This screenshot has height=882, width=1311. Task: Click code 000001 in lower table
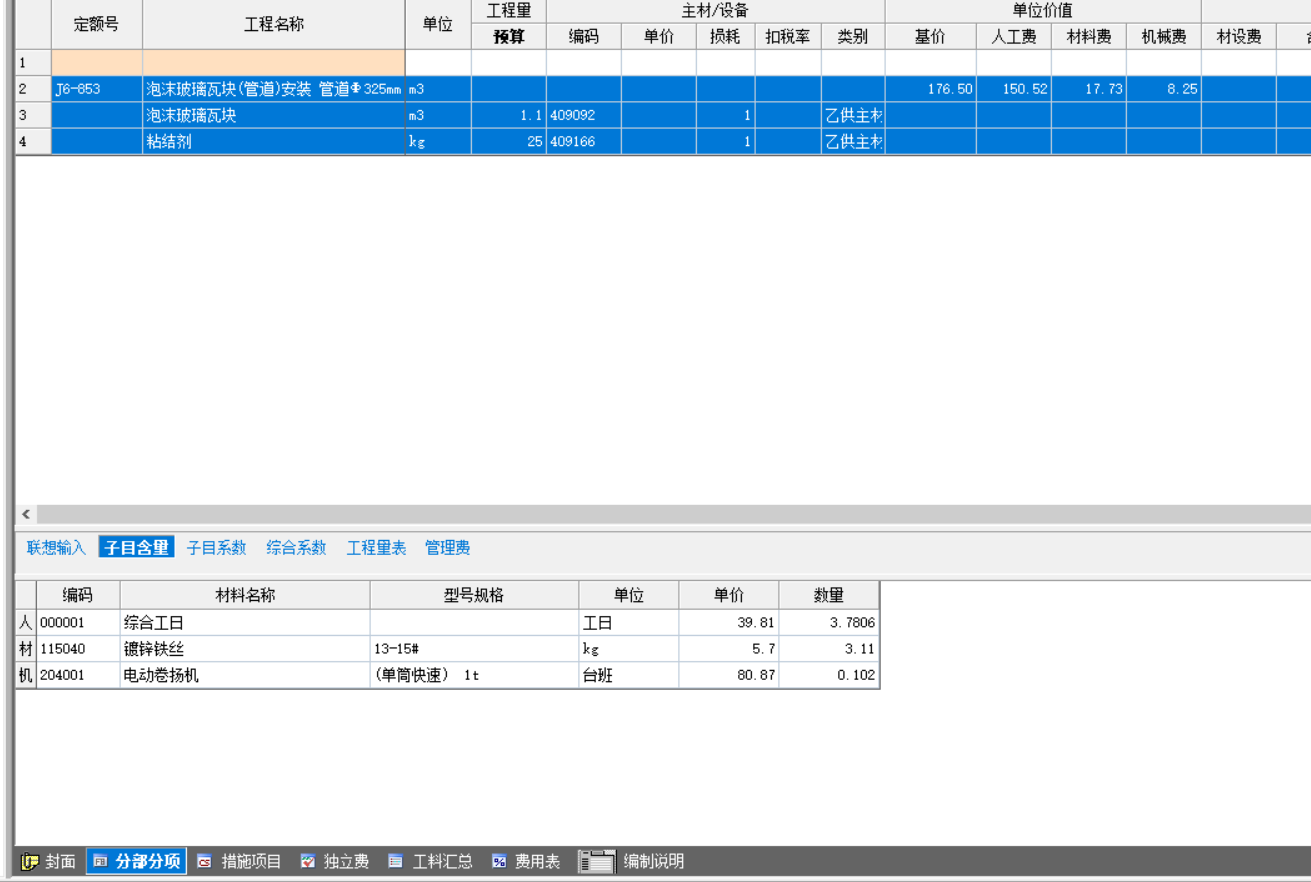tap(78, 622)
